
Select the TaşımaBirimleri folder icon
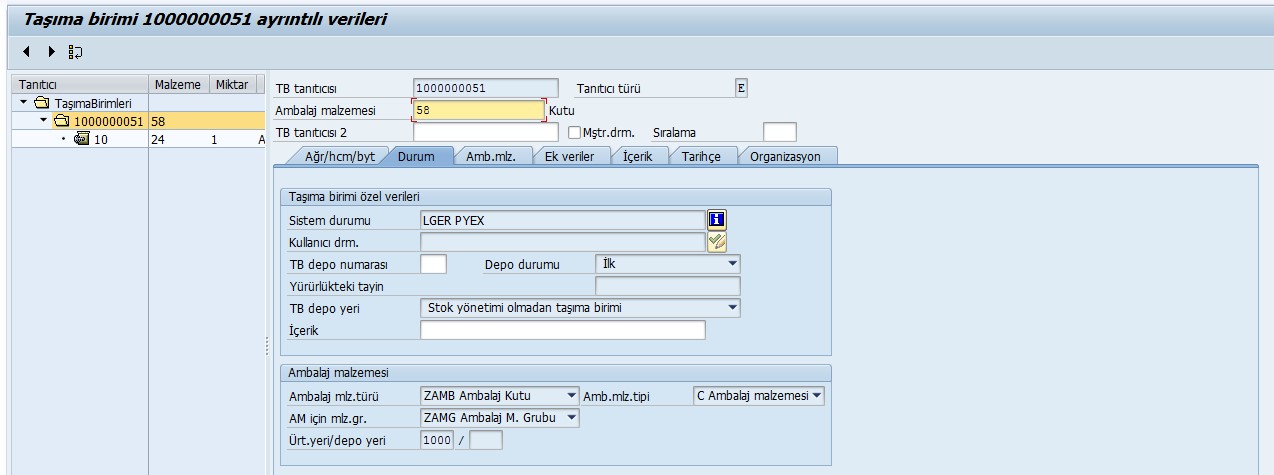pos(41,103)
